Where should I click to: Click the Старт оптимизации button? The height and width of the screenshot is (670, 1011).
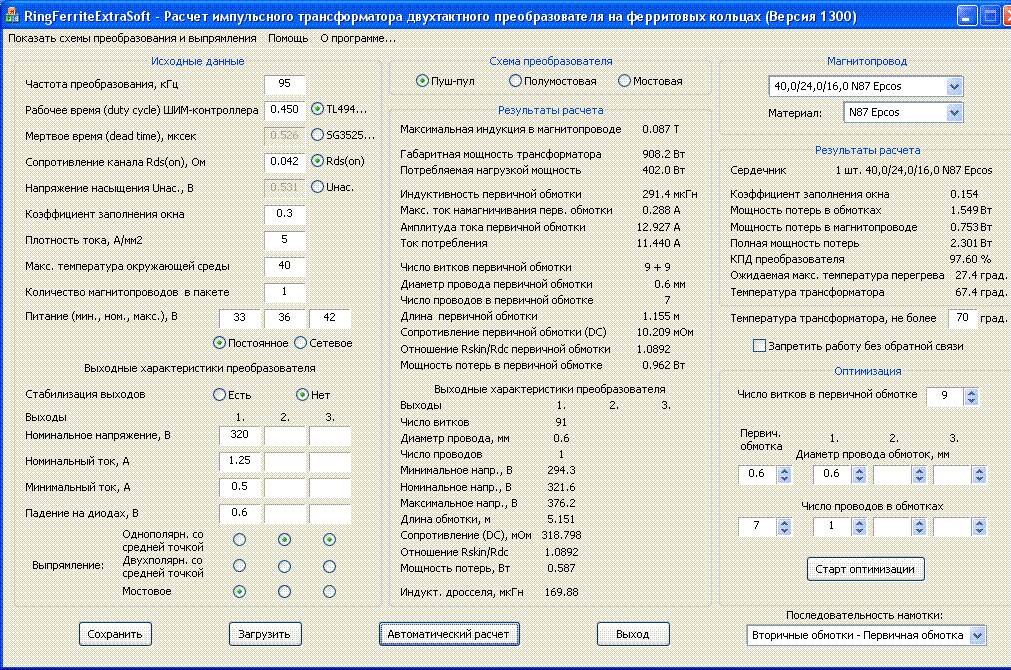click(x=865, y=569)
